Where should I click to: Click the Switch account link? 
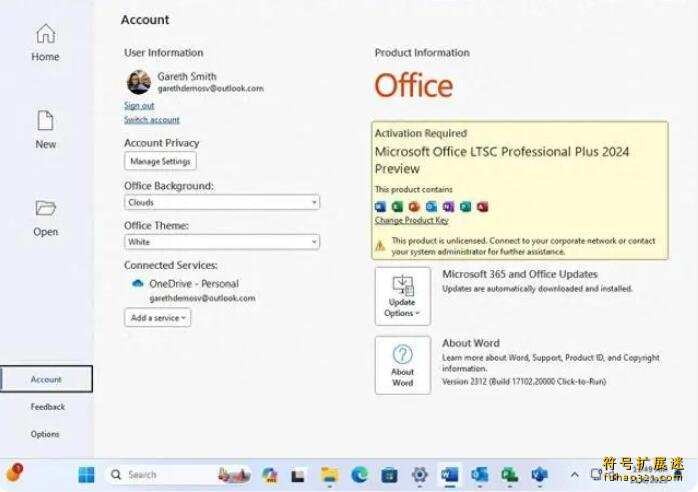[152, 120]
